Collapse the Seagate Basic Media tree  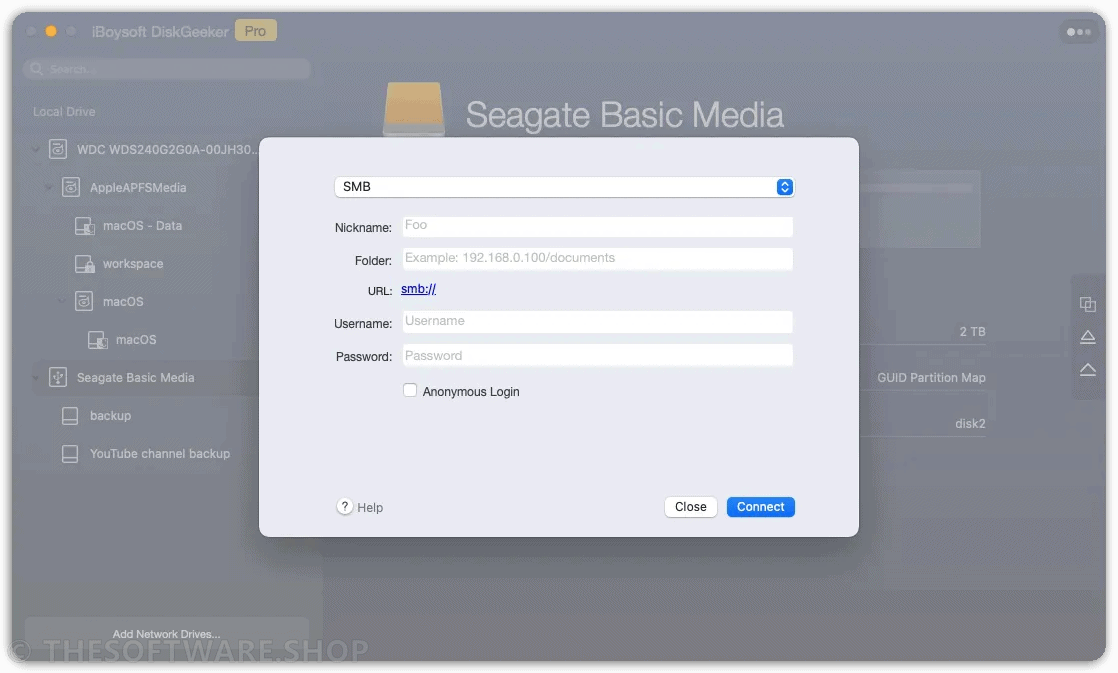point(36,378)
